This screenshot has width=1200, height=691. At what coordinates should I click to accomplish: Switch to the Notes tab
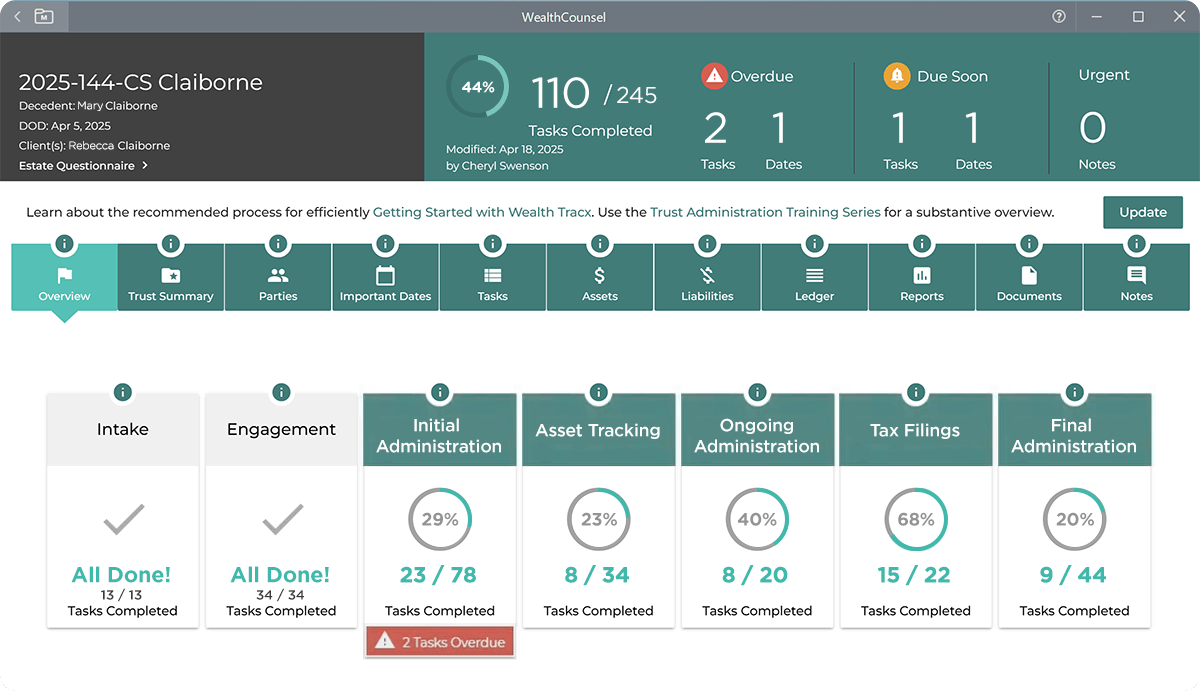coord(1136,277)
